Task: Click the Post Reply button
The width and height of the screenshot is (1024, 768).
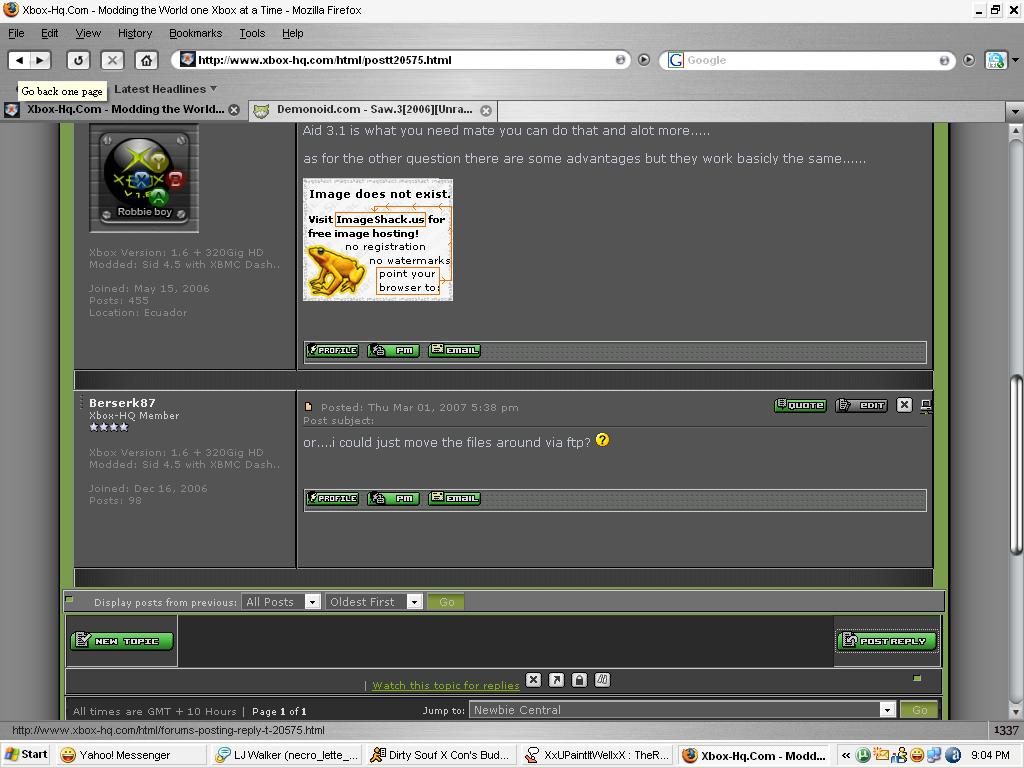Action: tap(886, 641)
